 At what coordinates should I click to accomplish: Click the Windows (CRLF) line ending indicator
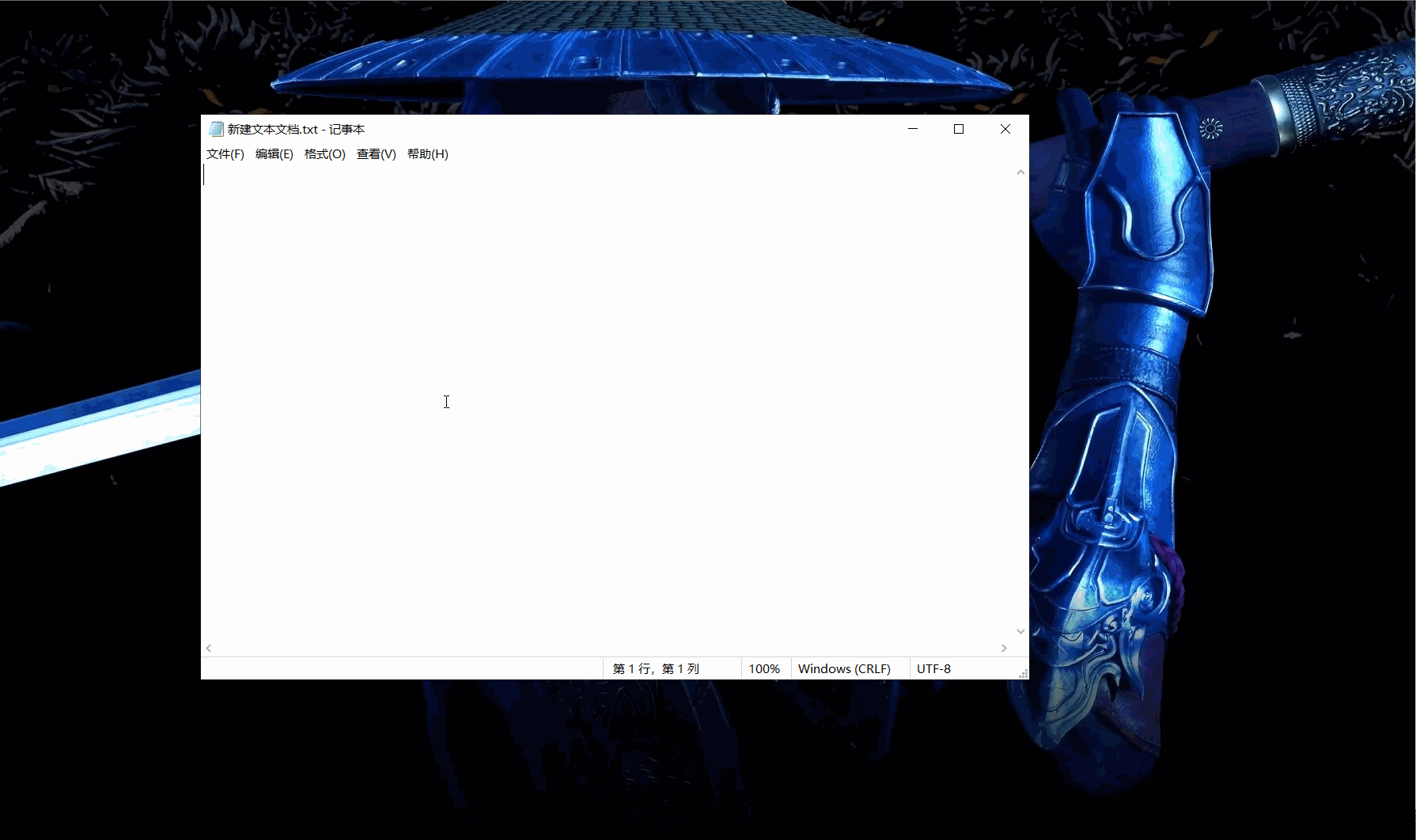point(844,668)
